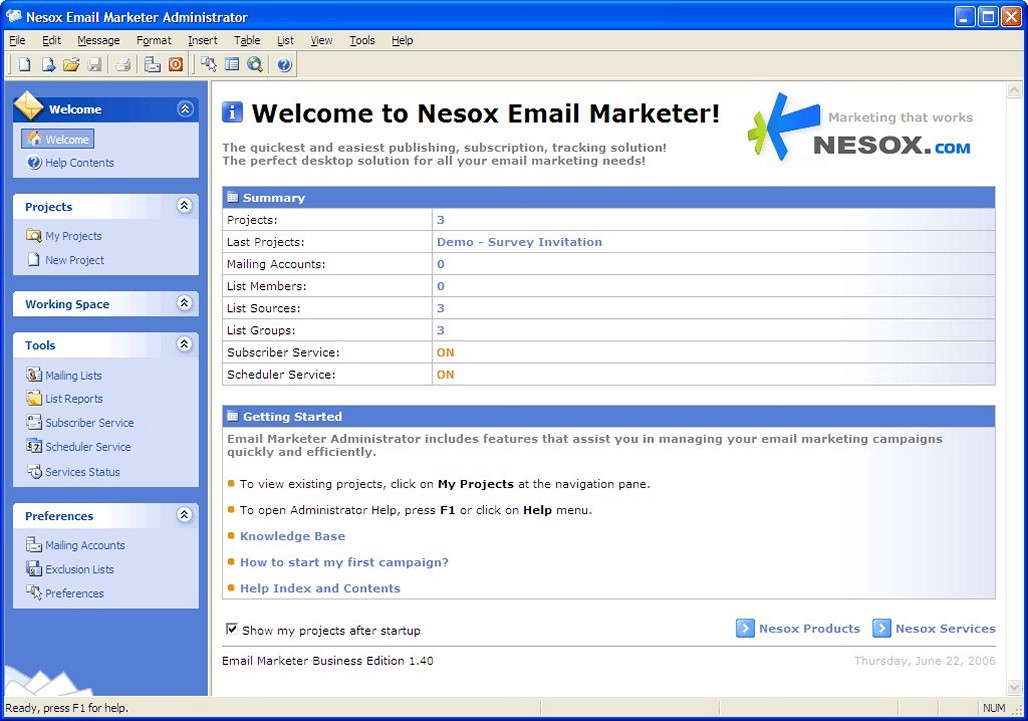Viewport: 1028px width, 721px height.
Task: Open the Message menu
Action: (x=98, y=40)
